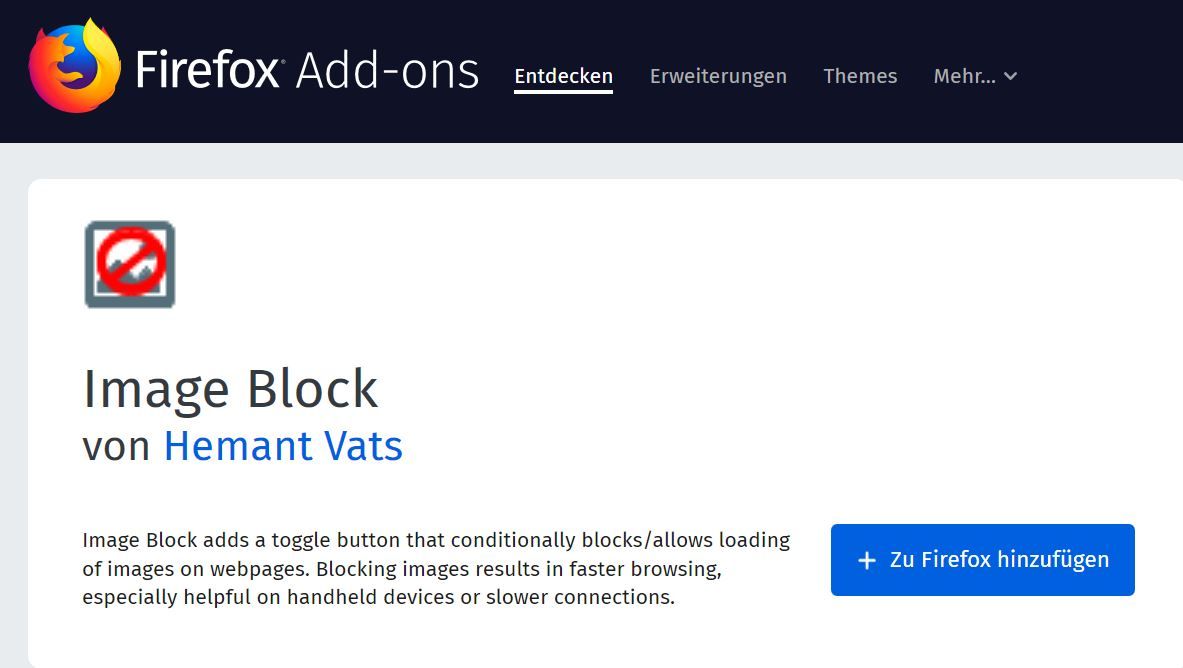Screen dimensions: 1183x668
Task: Click the Firefox Add-ons site title
Action: tap(308, 70)
